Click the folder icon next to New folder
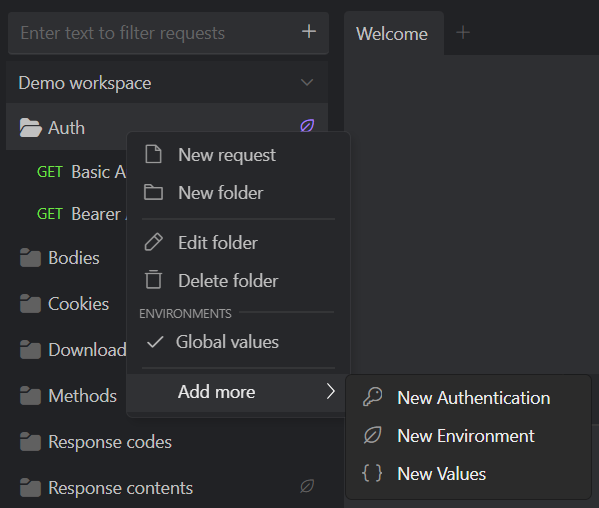599x508 pixels. [x=154, y=192]
